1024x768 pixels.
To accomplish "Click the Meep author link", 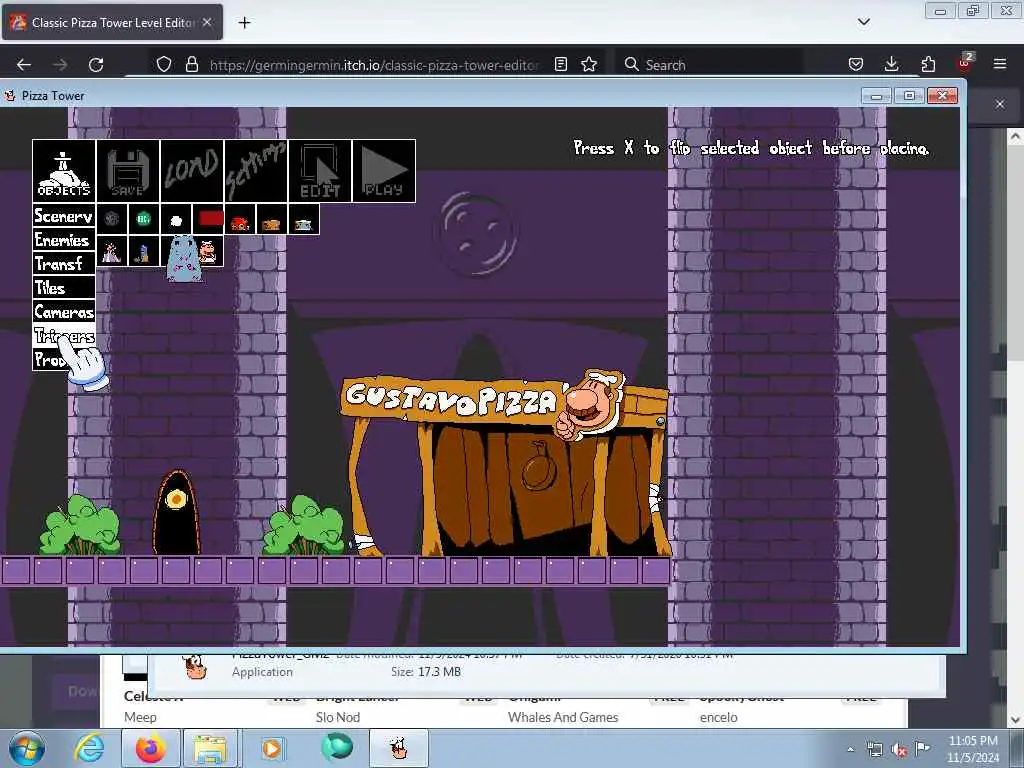I will coord(140,717).
